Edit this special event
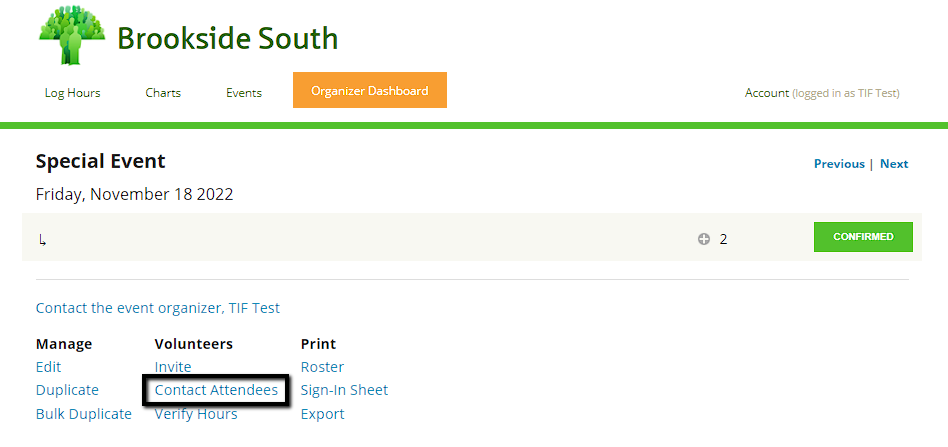The height and width of the screenshot is (447, 948). pos(49,367)
